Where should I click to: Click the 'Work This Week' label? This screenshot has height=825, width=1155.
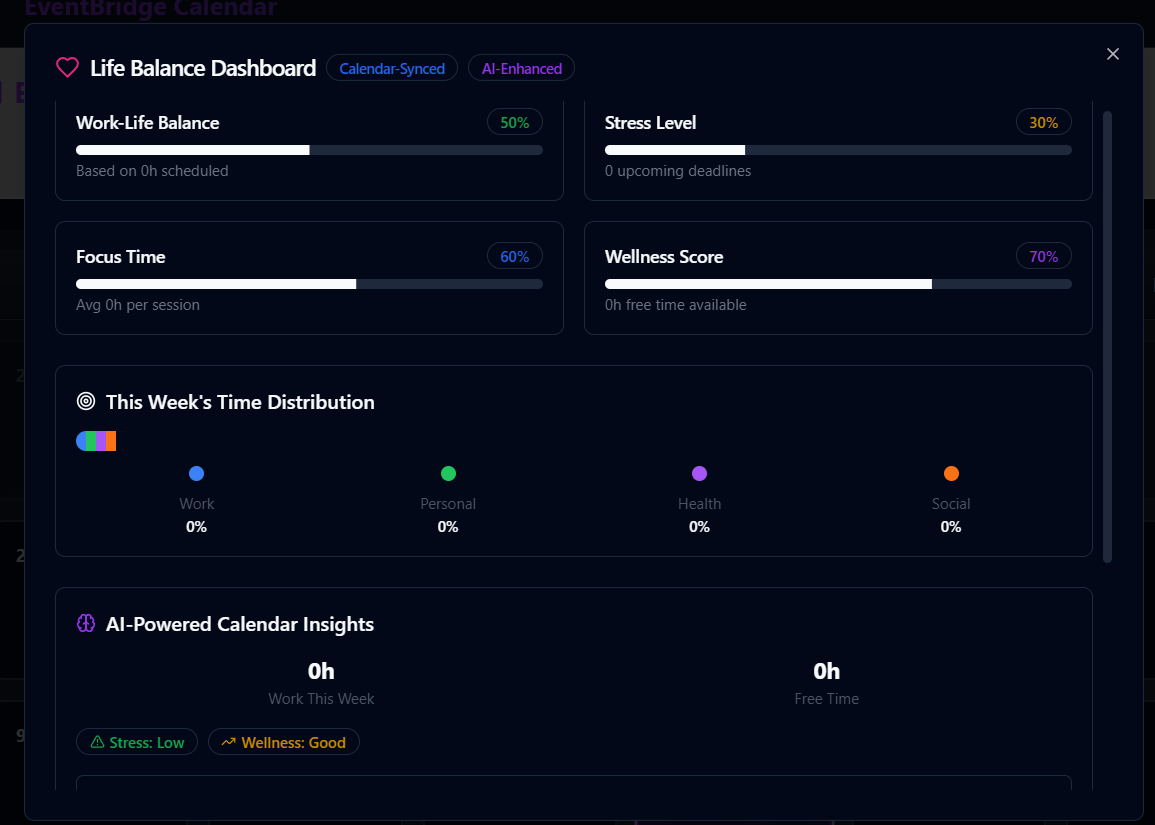coord(321,699)
